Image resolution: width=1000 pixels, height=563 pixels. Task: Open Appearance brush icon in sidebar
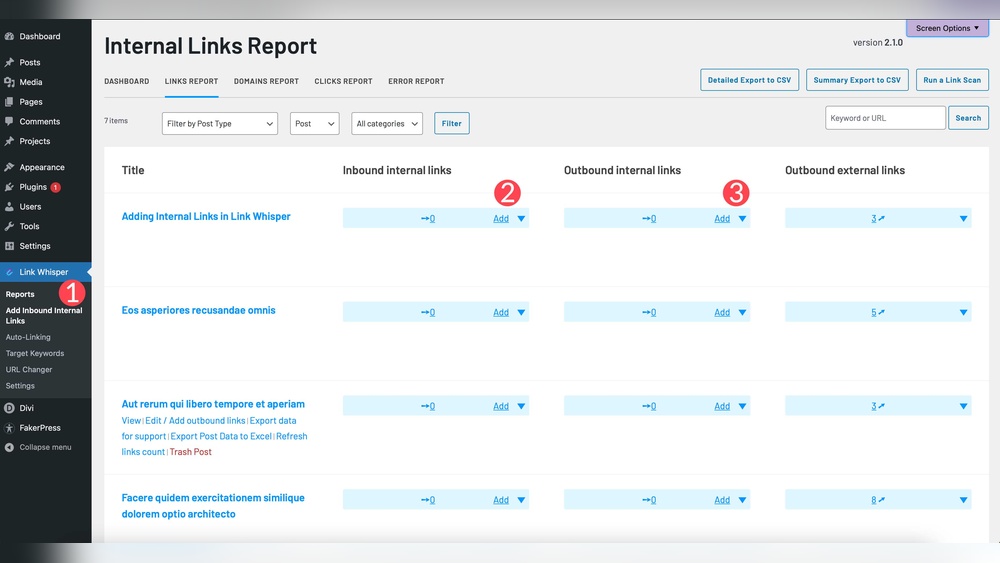(x=9, y=167)
